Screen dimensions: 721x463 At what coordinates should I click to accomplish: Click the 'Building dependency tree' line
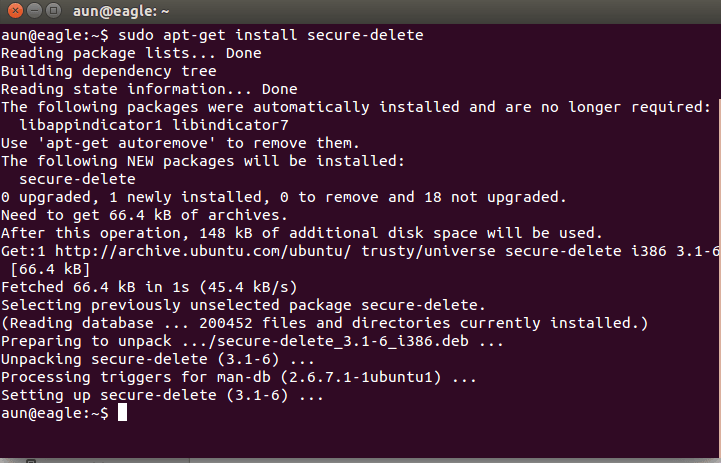tap(108, 71)
